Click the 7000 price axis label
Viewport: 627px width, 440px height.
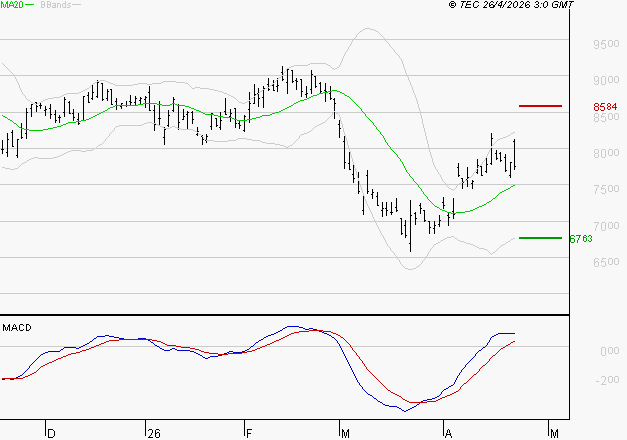coord(606,226)
